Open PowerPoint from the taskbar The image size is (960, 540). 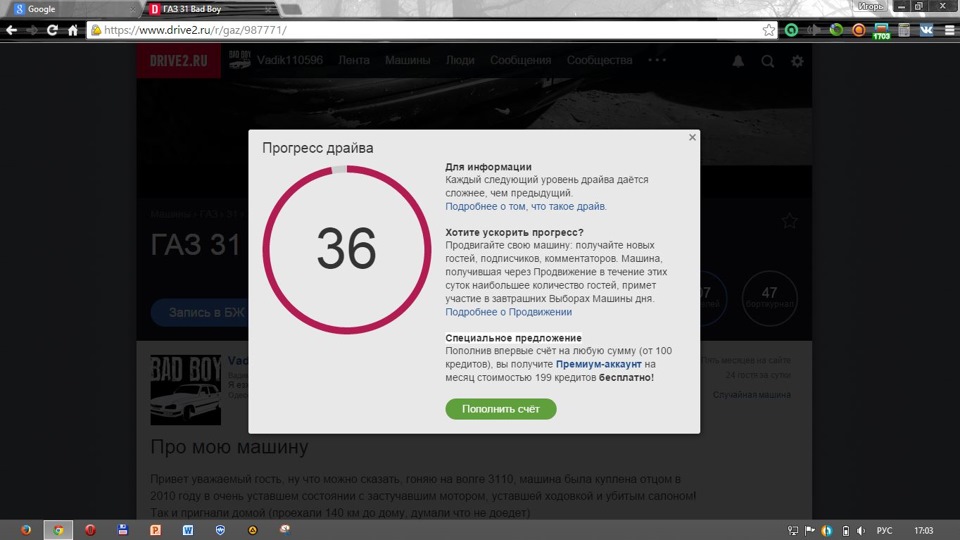[x=156, y=530]
